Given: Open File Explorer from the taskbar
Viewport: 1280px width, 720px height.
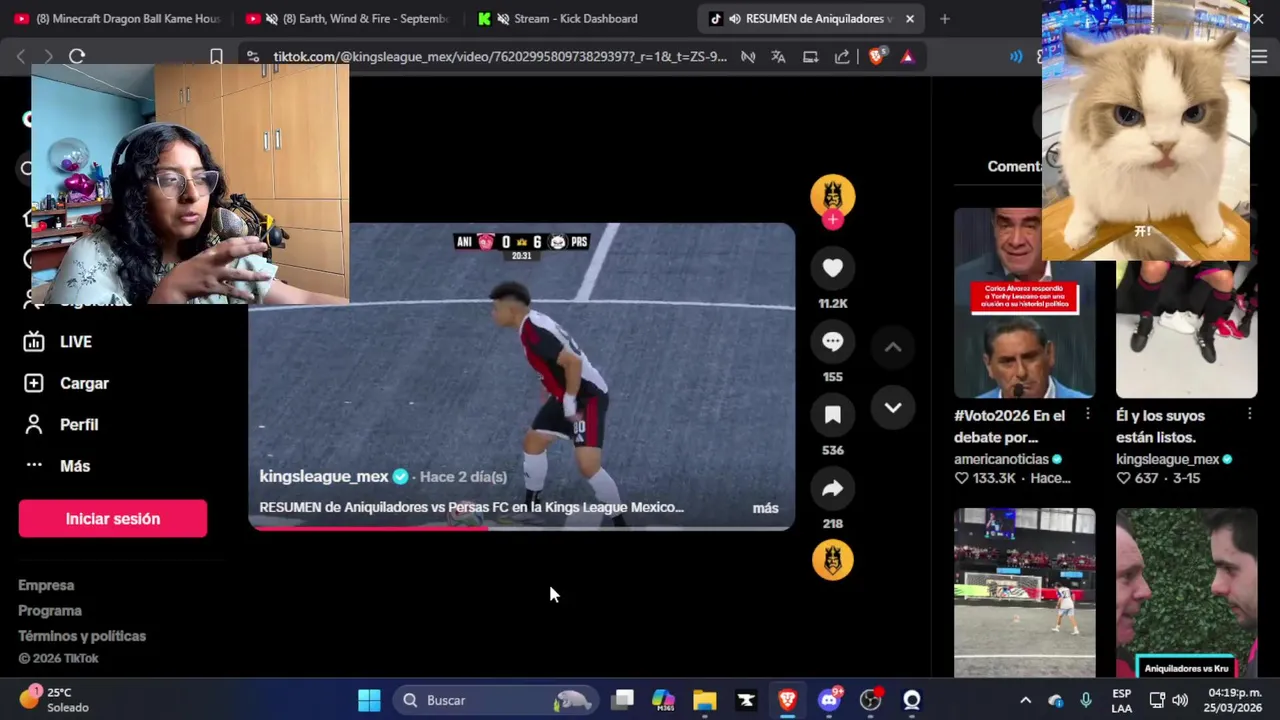Looking at the screenshot, I should 705,700.
